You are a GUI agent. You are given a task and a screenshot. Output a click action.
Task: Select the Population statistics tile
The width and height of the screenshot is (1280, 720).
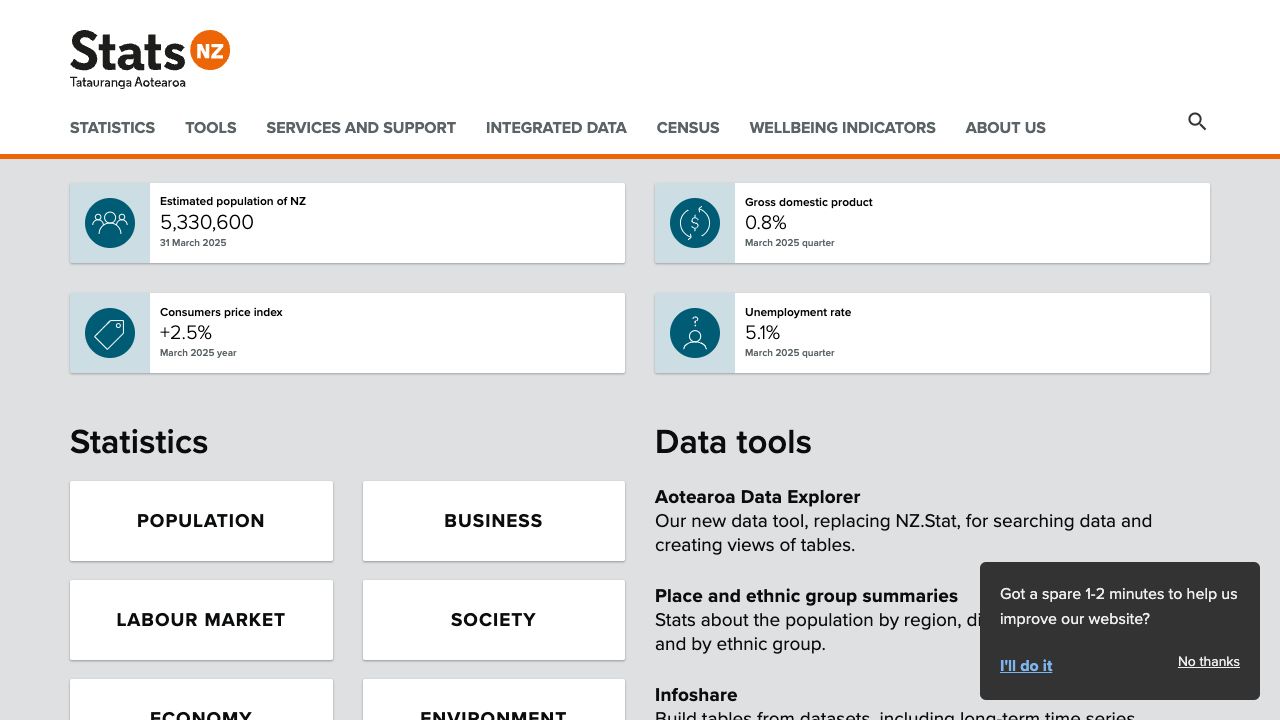coord(201,521)
